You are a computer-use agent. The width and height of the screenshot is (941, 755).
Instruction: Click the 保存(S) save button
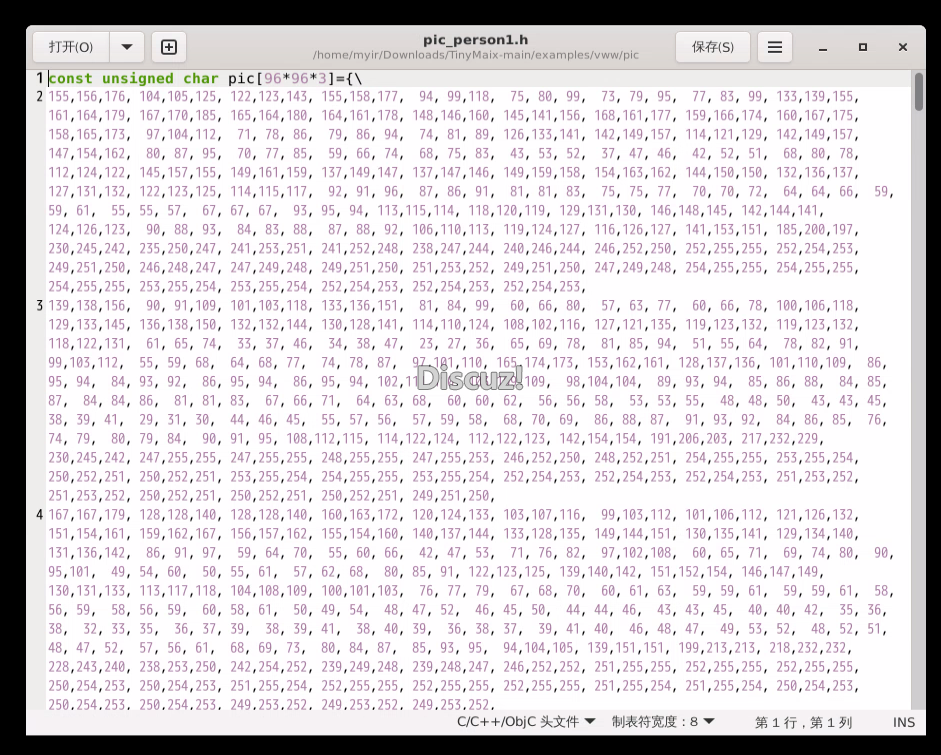pos(712,46)
